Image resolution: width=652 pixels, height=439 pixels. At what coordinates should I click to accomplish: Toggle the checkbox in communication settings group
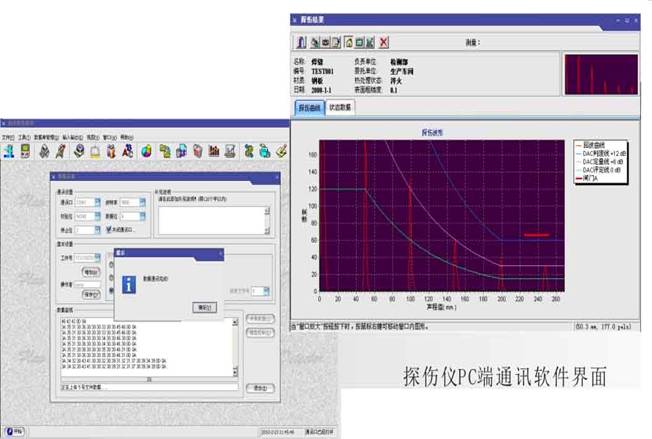pos(111,228)
